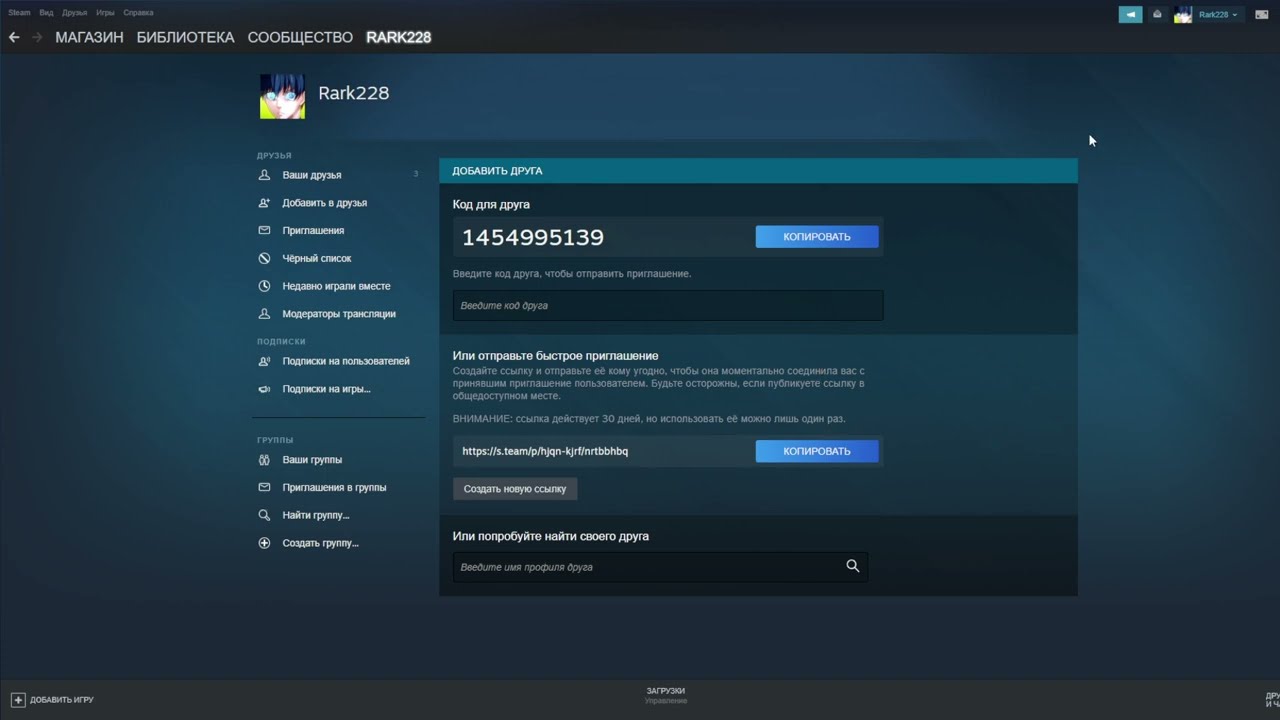Open the Rark228 account dropdown
The image size is (1280, 720).
point(1218,14)
